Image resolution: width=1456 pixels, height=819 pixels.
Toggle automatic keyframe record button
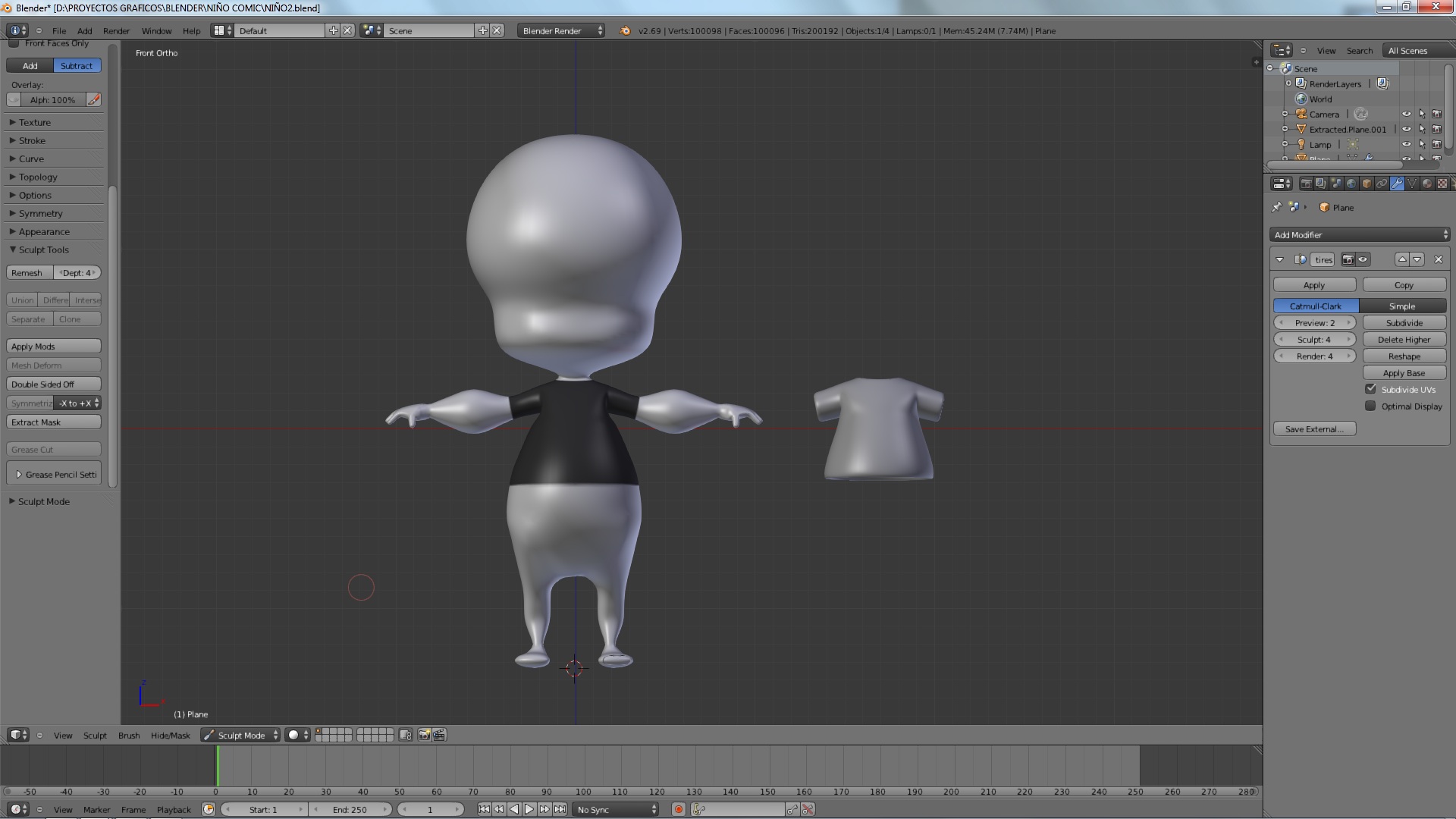pyautogui.click(x=679, y=809)
